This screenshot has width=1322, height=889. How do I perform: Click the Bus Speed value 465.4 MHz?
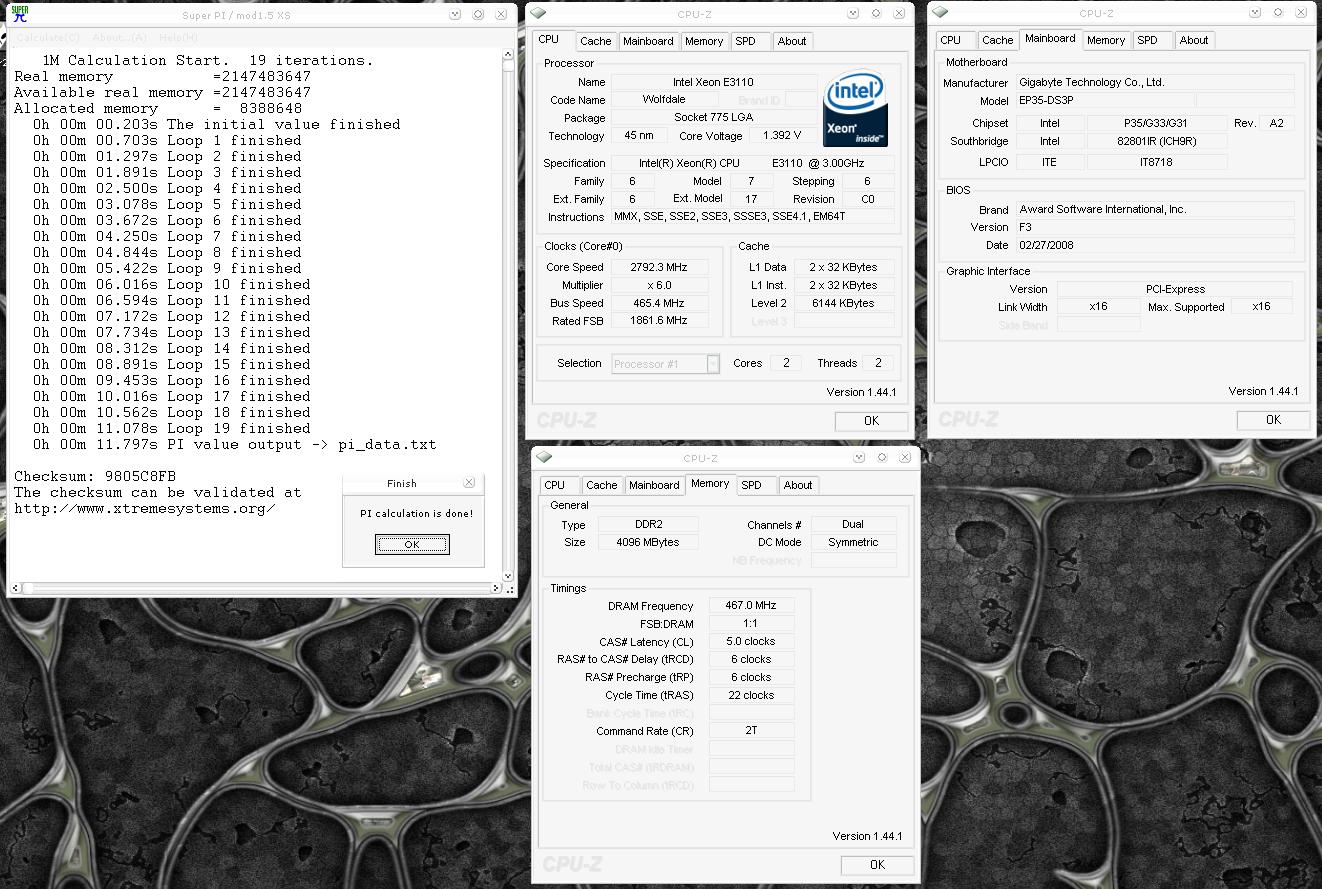tap(659, 303)
